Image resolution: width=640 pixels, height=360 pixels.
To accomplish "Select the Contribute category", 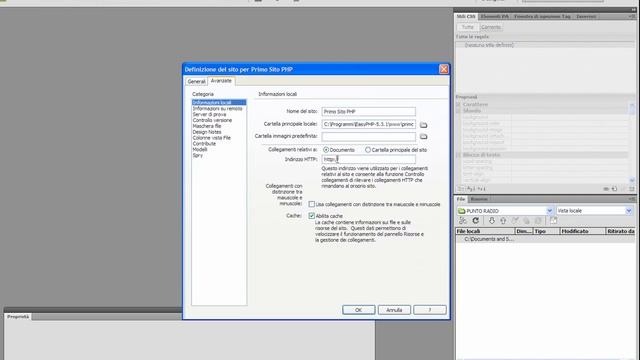I will click(204, 144).
